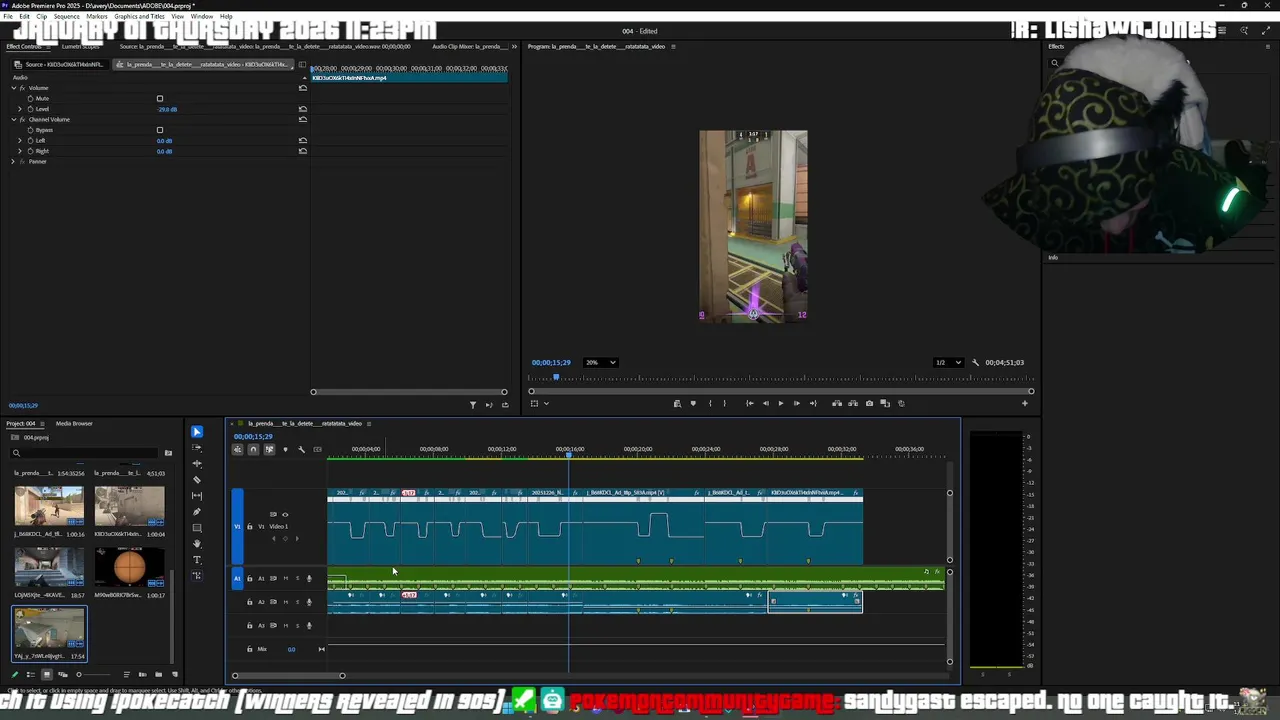Screen dimensions: 1280x720
Task: Expand the Level parameter
Action: [x=20, y=109]
